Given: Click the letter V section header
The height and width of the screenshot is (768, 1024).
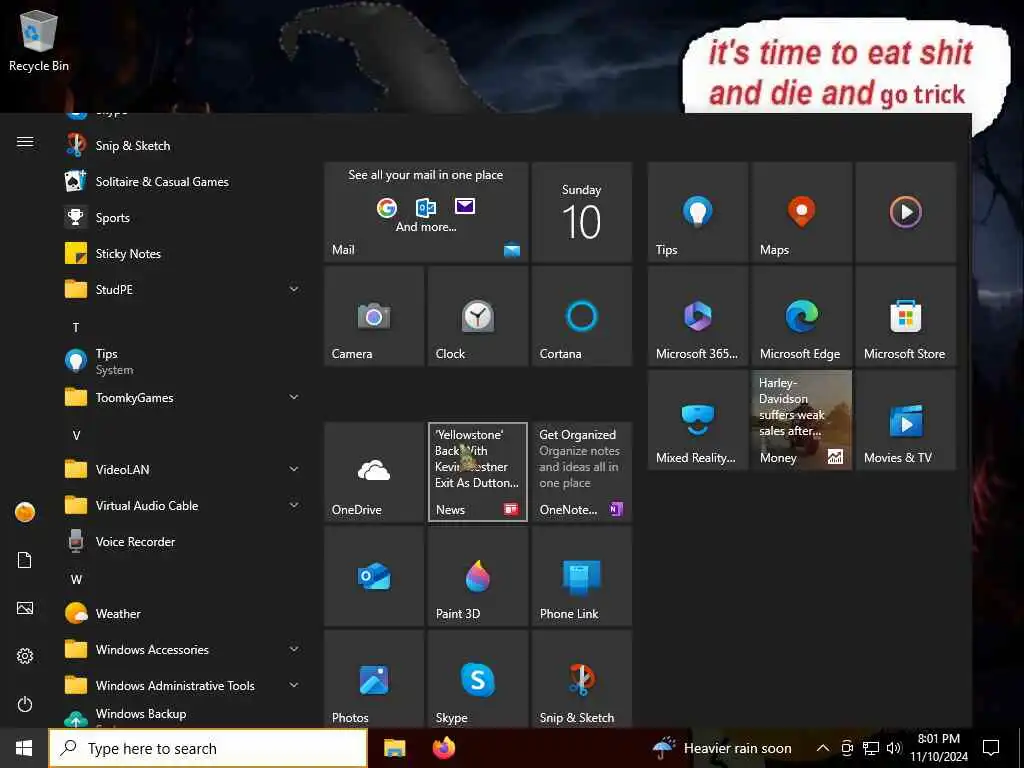Looking at the screenshot, I should click(76, 435).
